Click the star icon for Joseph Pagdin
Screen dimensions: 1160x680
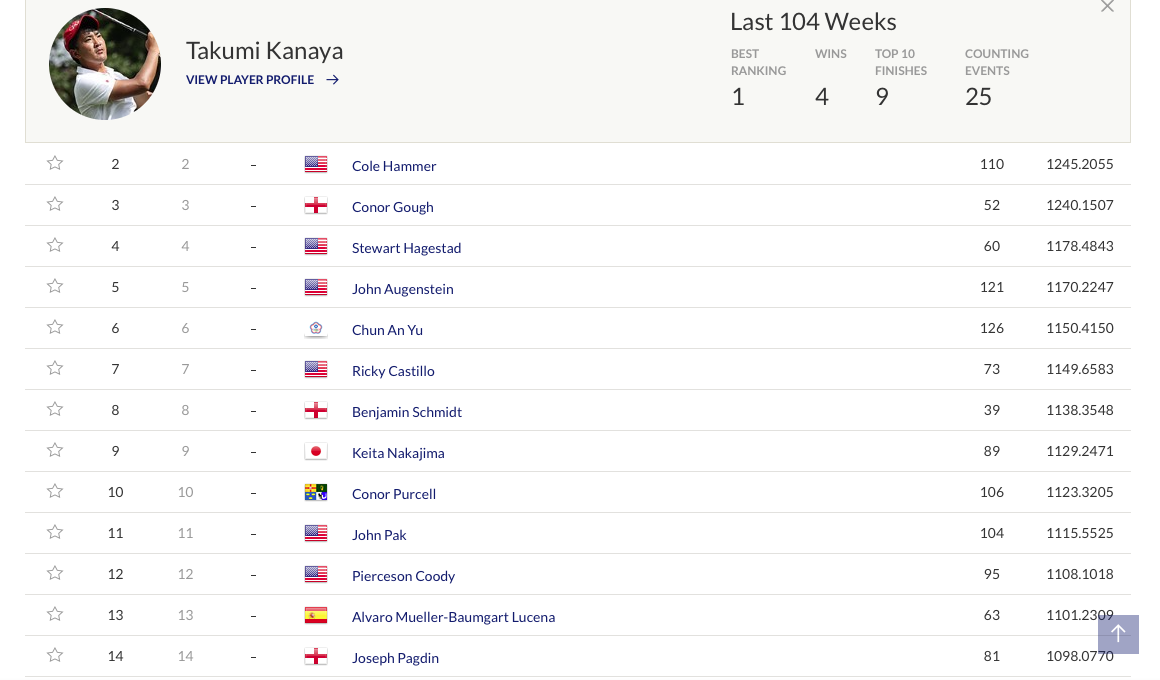(55, 655)
